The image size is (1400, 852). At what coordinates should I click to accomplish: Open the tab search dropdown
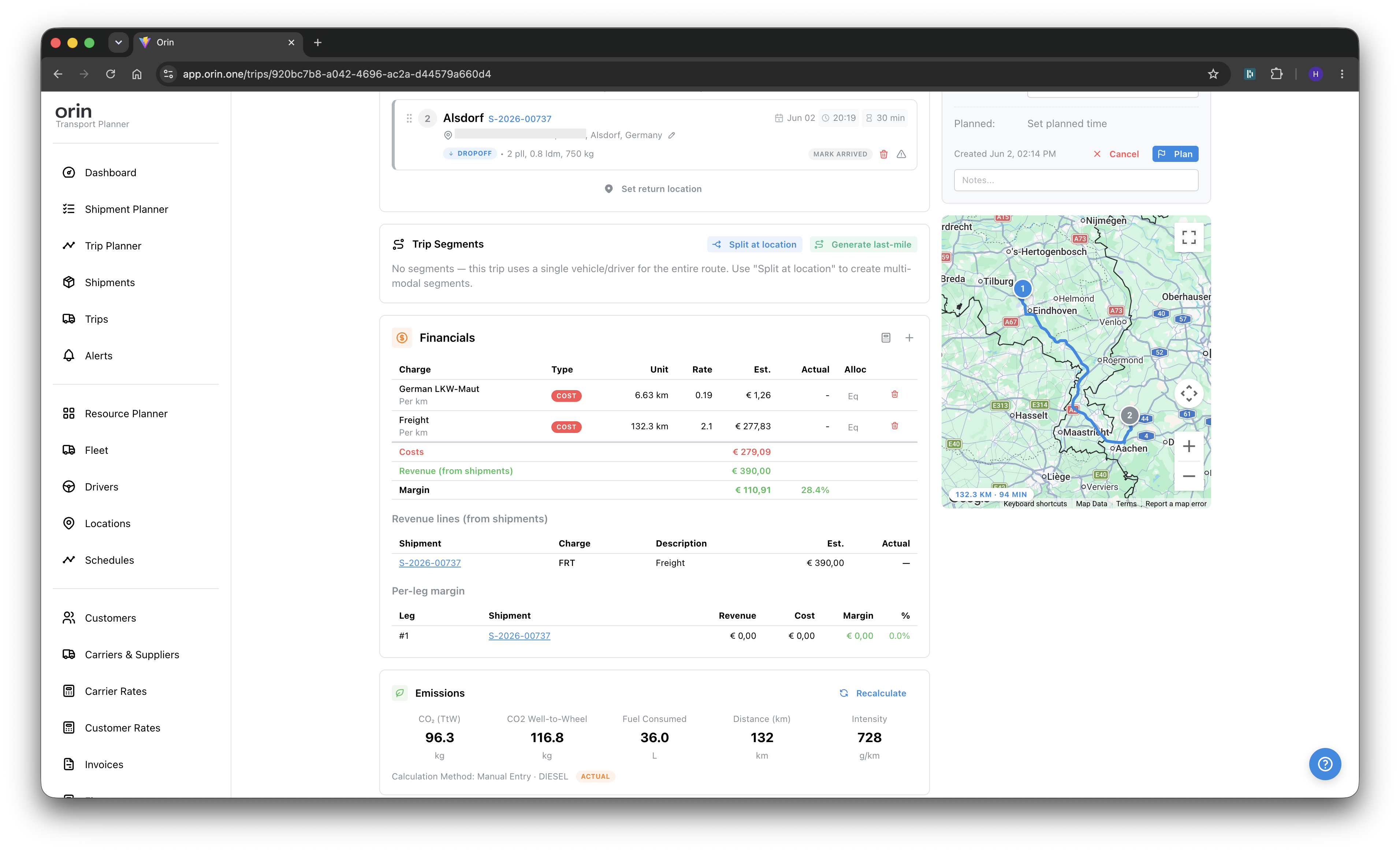coord(118,42)
